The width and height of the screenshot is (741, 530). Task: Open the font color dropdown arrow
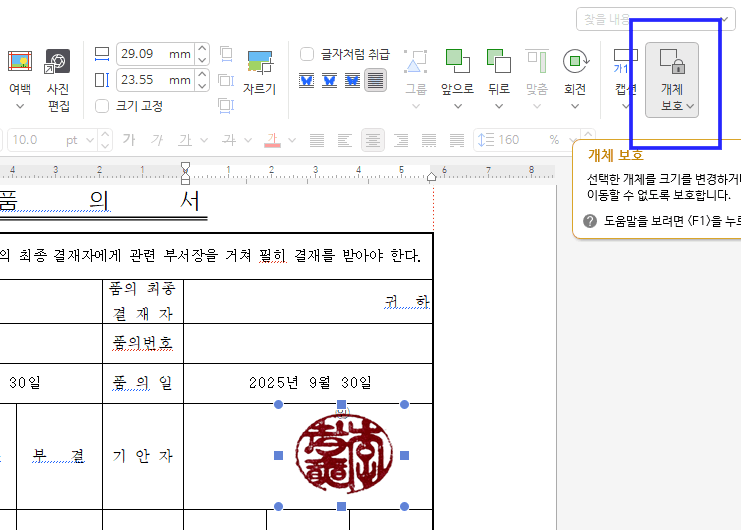(292, 140)
